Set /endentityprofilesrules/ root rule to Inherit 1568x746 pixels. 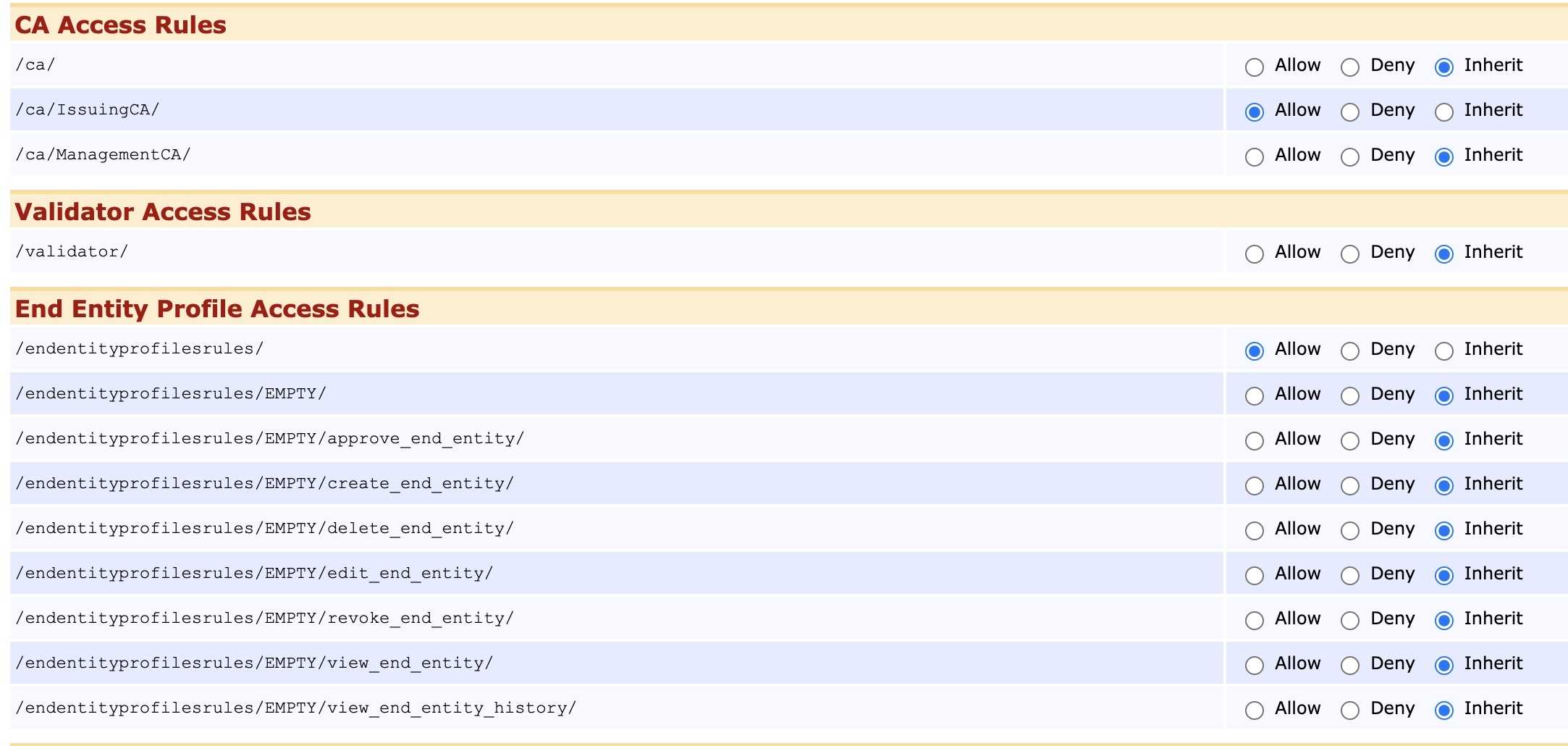(x=1443, y=351)
